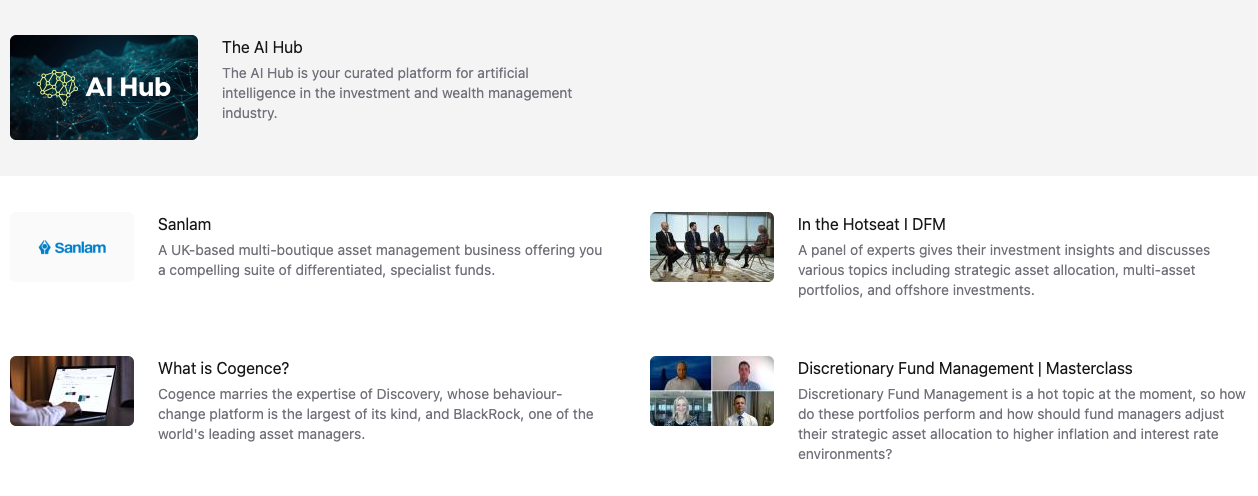Open the In the Hotseat panel thumbnail

coord(712,247)
